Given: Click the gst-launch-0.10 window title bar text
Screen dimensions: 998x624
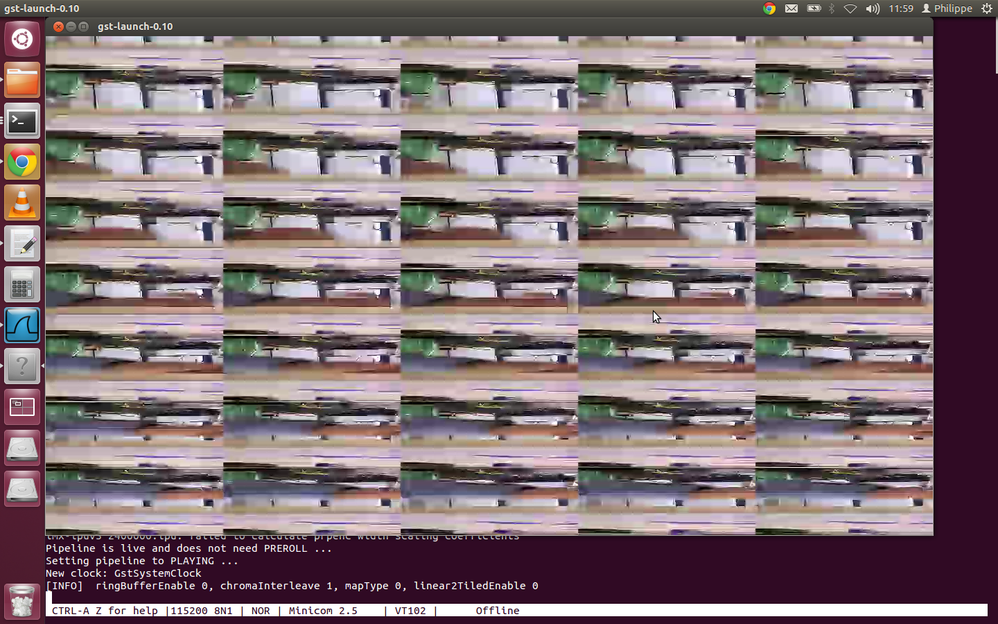Looking at the screenshot, I should coord(135,26).
